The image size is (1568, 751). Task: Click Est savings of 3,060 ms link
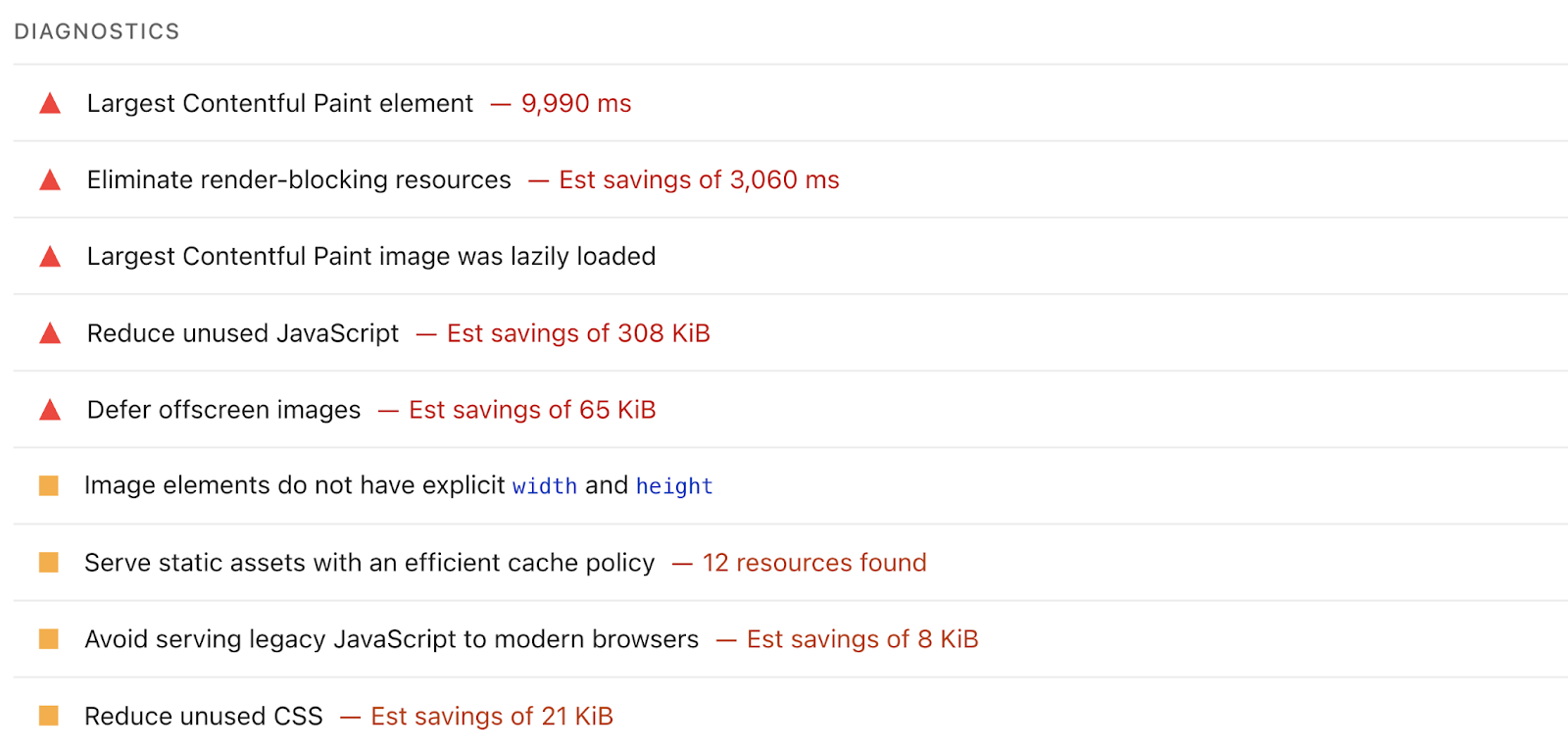(699, 179)
